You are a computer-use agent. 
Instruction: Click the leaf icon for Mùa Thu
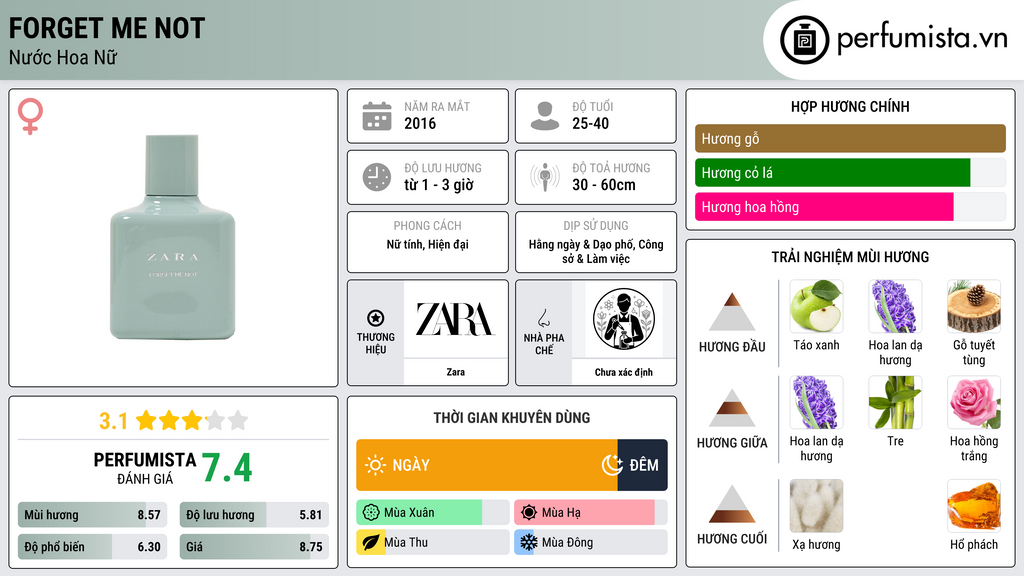(x=370, y=542)
